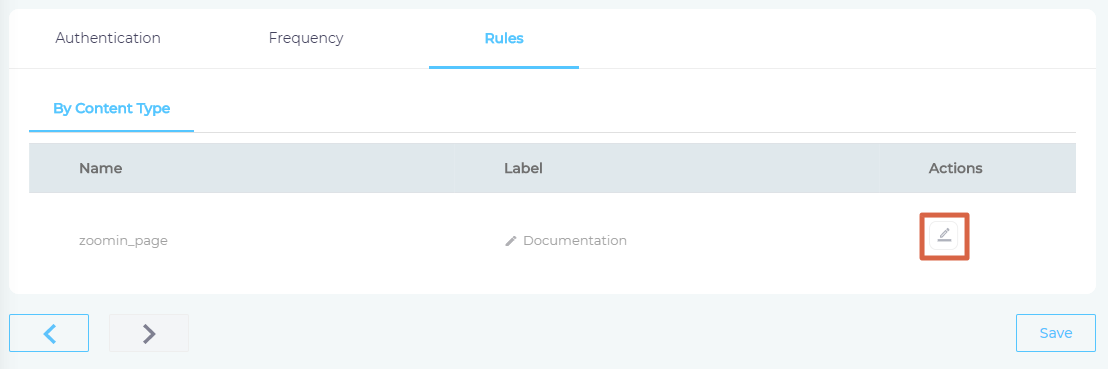
Task: Click the empty row area between zoomin_page and Documentation
Action: click(x=336, y=240)
